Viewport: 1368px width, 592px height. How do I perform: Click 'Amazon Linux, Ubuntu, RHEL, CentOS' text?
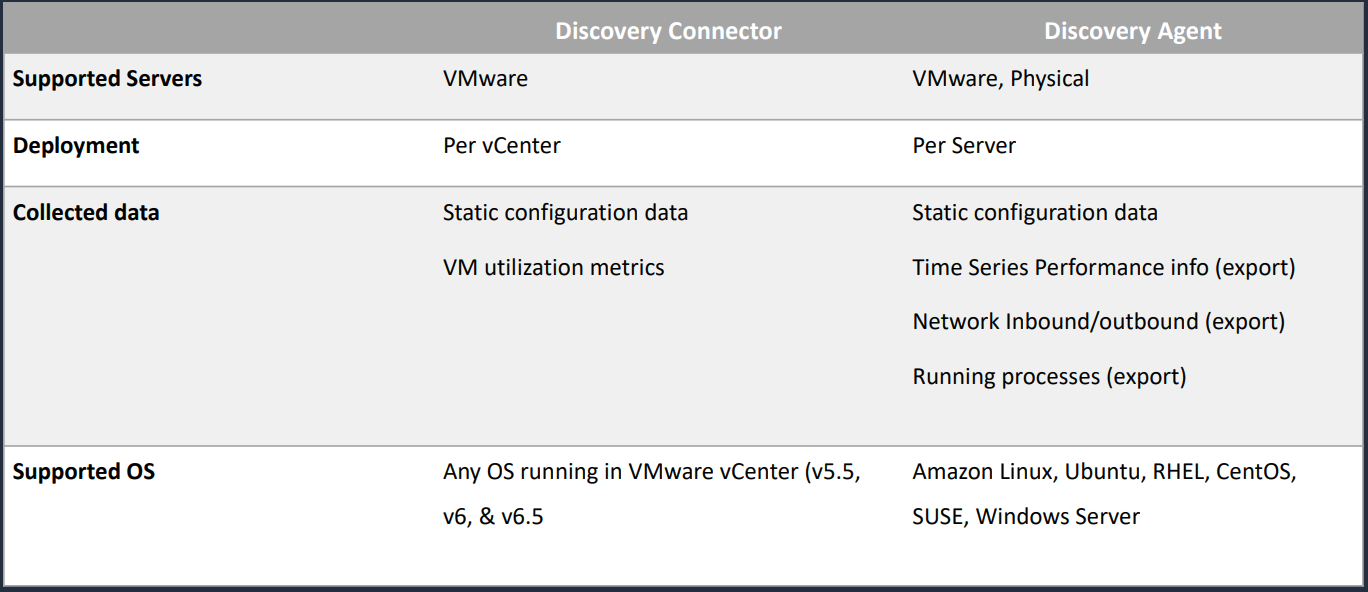[x=1105, y=472]
